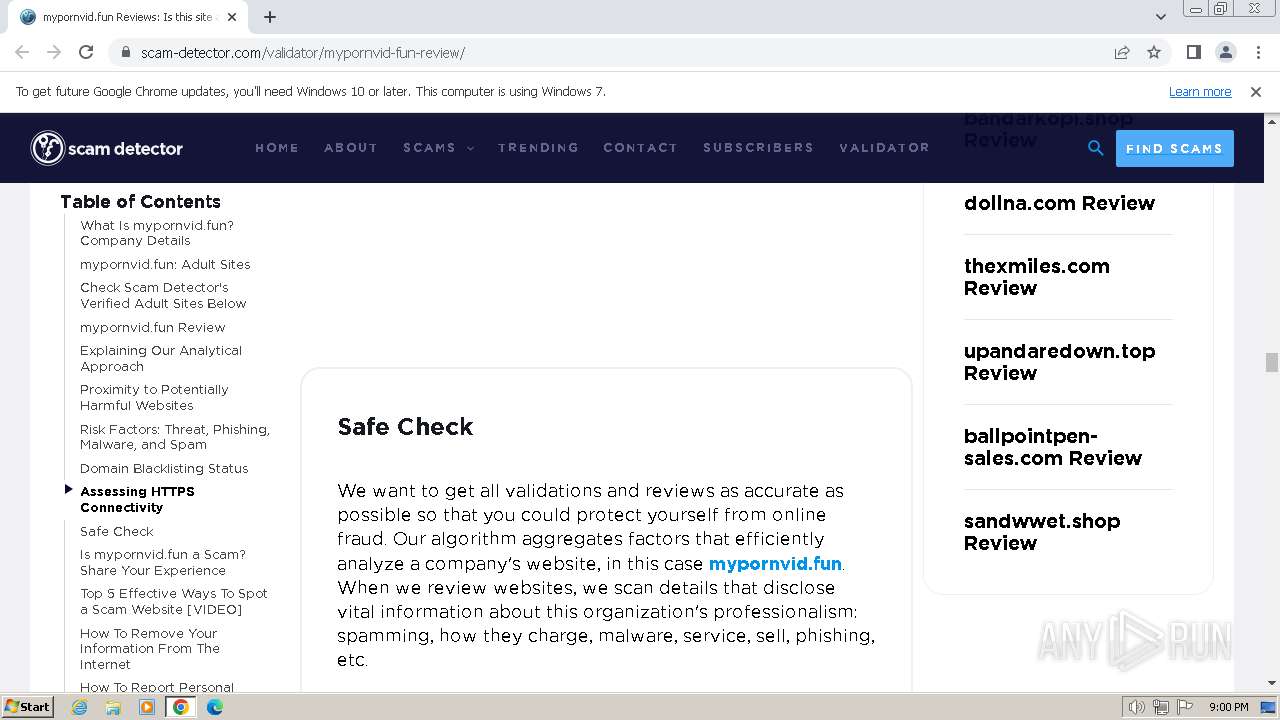This screenshot has height=720, width=1280.
Task: Open the Chrome profile avatar
Action: pyautogui.click(x=1225, y=52)
